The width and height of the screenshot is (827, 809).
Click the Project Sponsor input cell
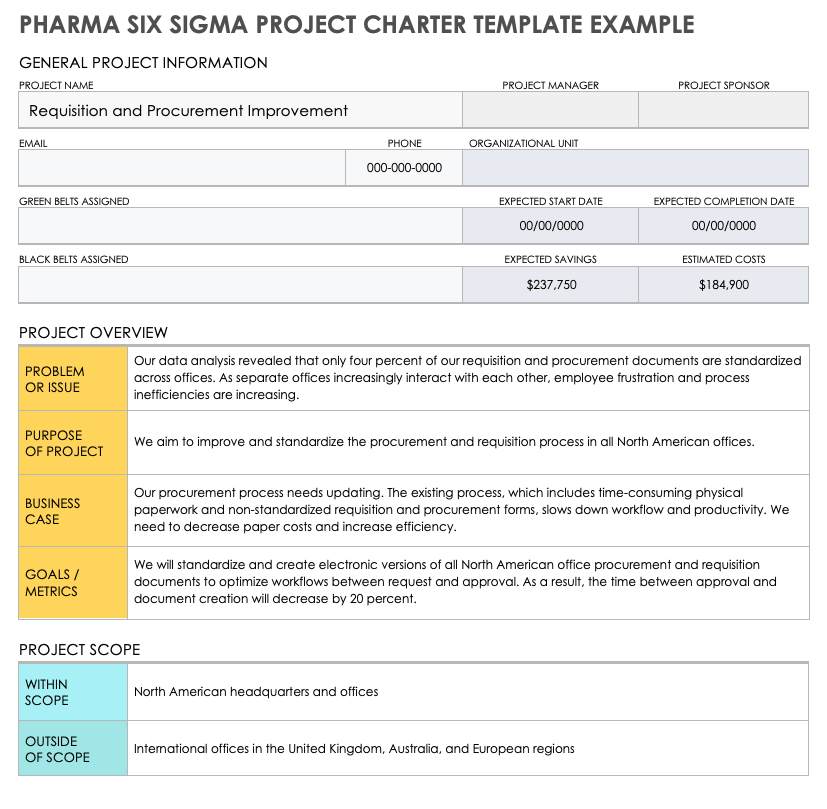(723, 111)
